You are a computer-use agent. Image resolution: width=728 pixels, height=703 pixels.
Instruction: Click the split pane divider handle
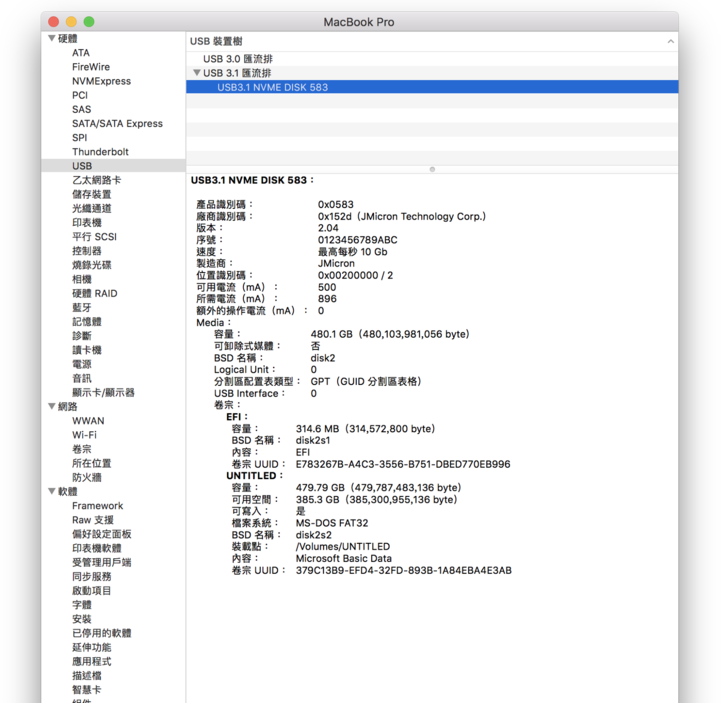click(x=432, y=169)
